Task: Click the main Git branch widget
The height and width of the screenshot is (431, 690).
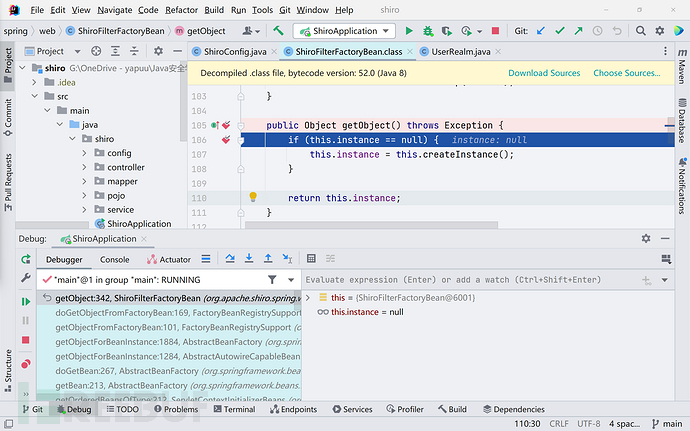Action: (667, 424)
